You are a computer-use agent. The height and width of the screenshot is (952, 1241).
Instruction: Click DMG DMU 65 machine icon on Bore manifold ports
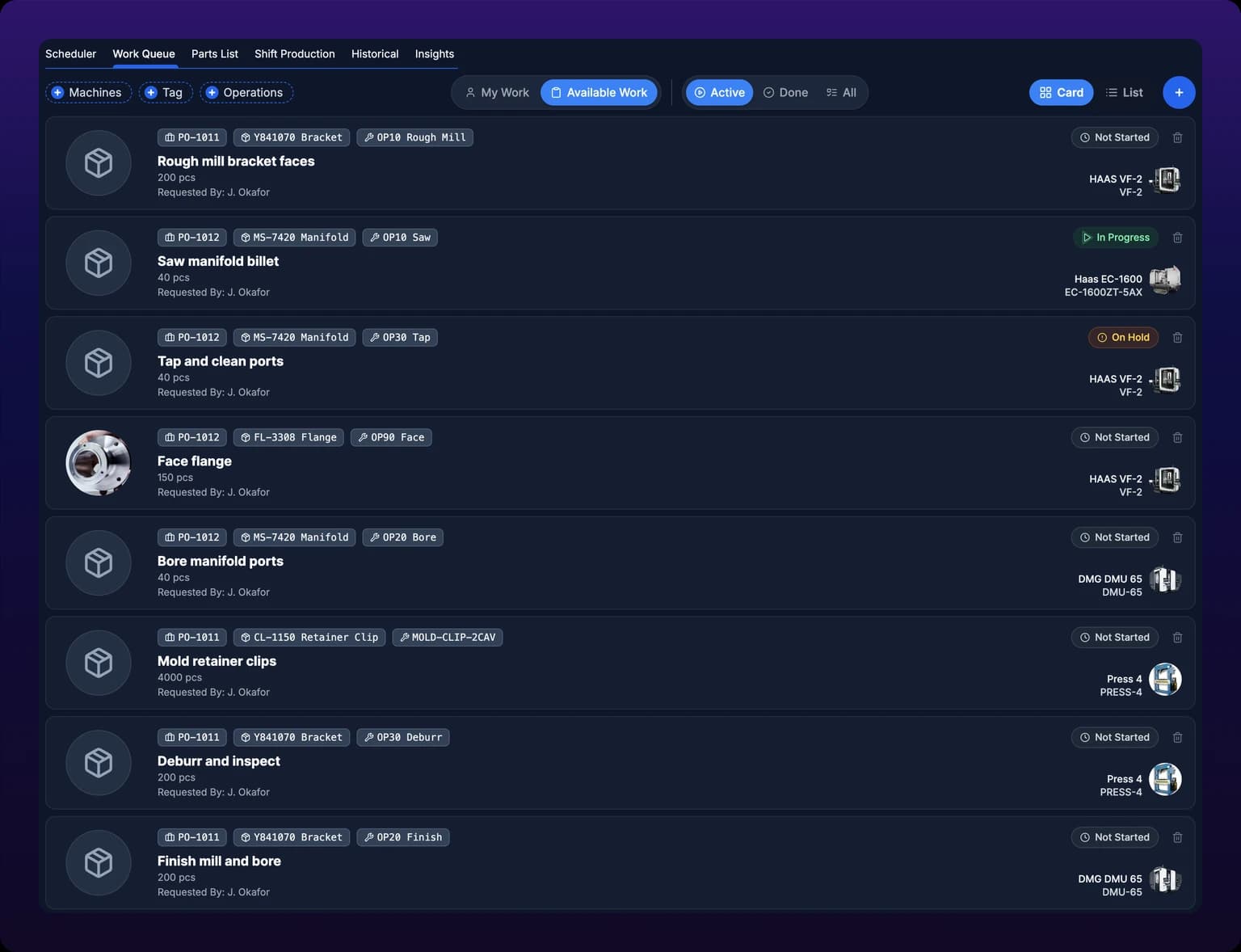1165,579
